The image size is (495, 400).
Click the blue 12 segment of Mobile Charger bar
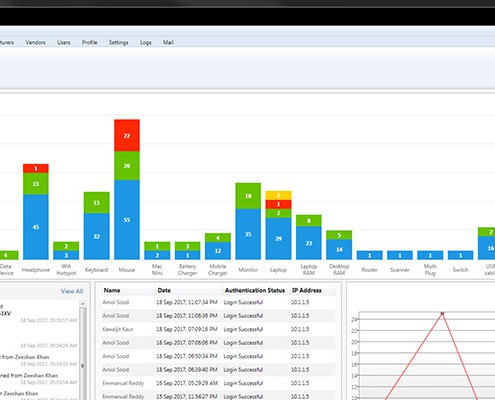click(218, 251)
